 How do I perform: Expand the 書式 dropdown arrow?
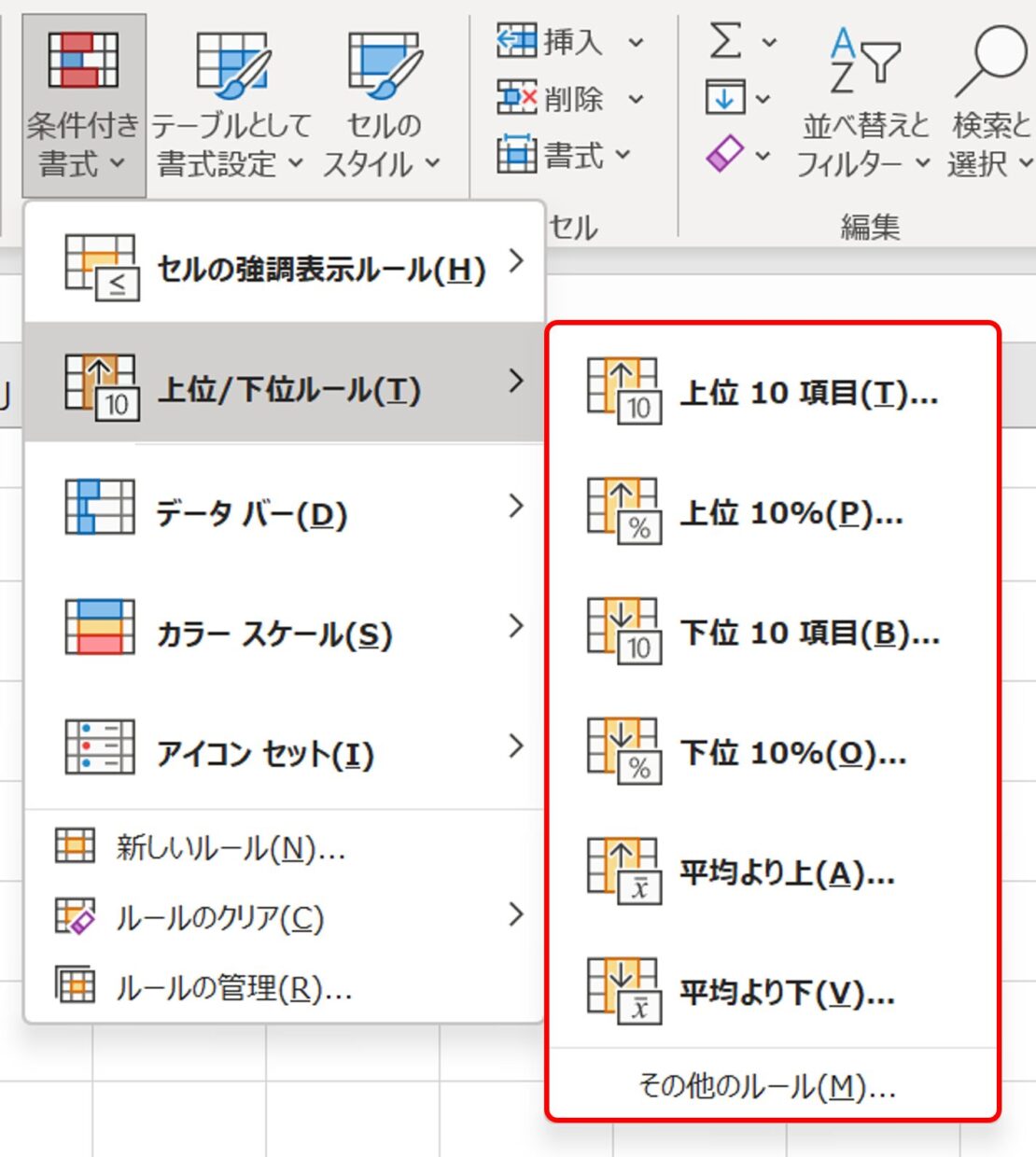point(623,155)
